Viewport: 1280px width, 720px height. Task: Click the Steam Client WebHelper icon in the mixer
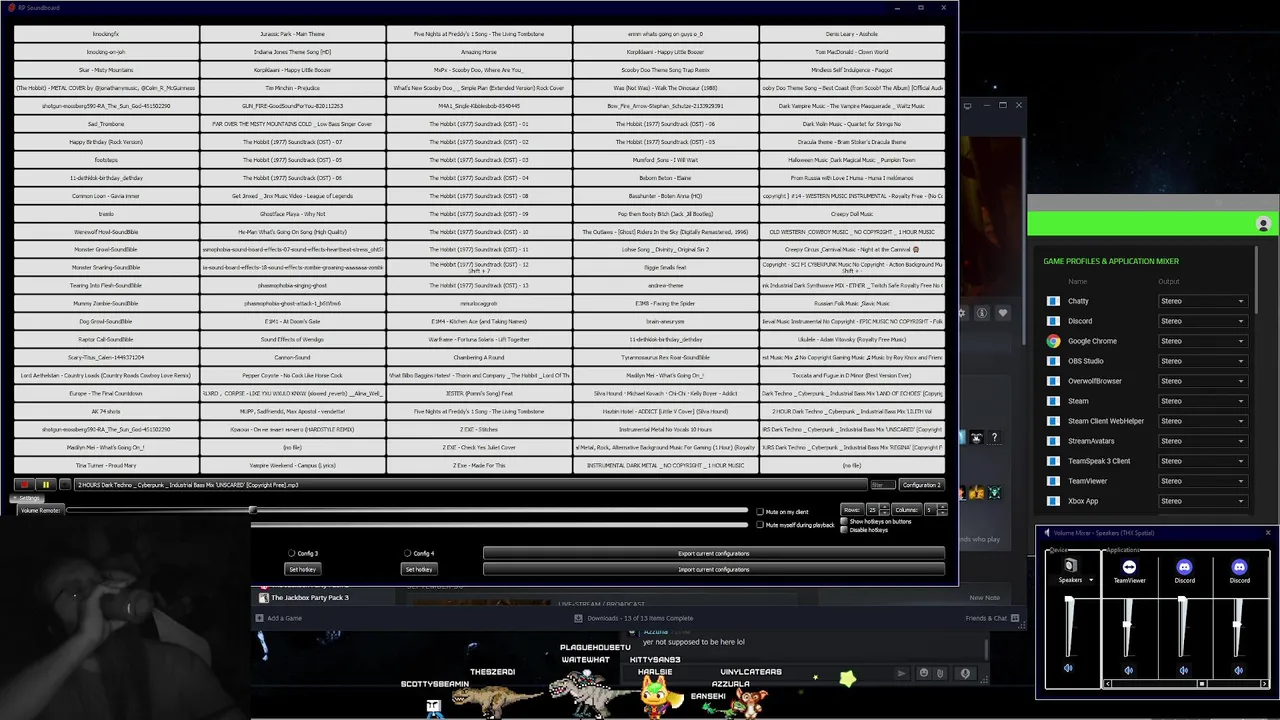point(1053,421)
